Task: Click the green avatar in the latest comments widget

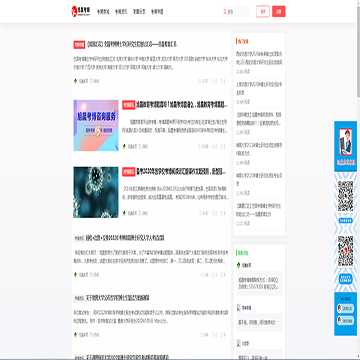Action: pos(239,265)
